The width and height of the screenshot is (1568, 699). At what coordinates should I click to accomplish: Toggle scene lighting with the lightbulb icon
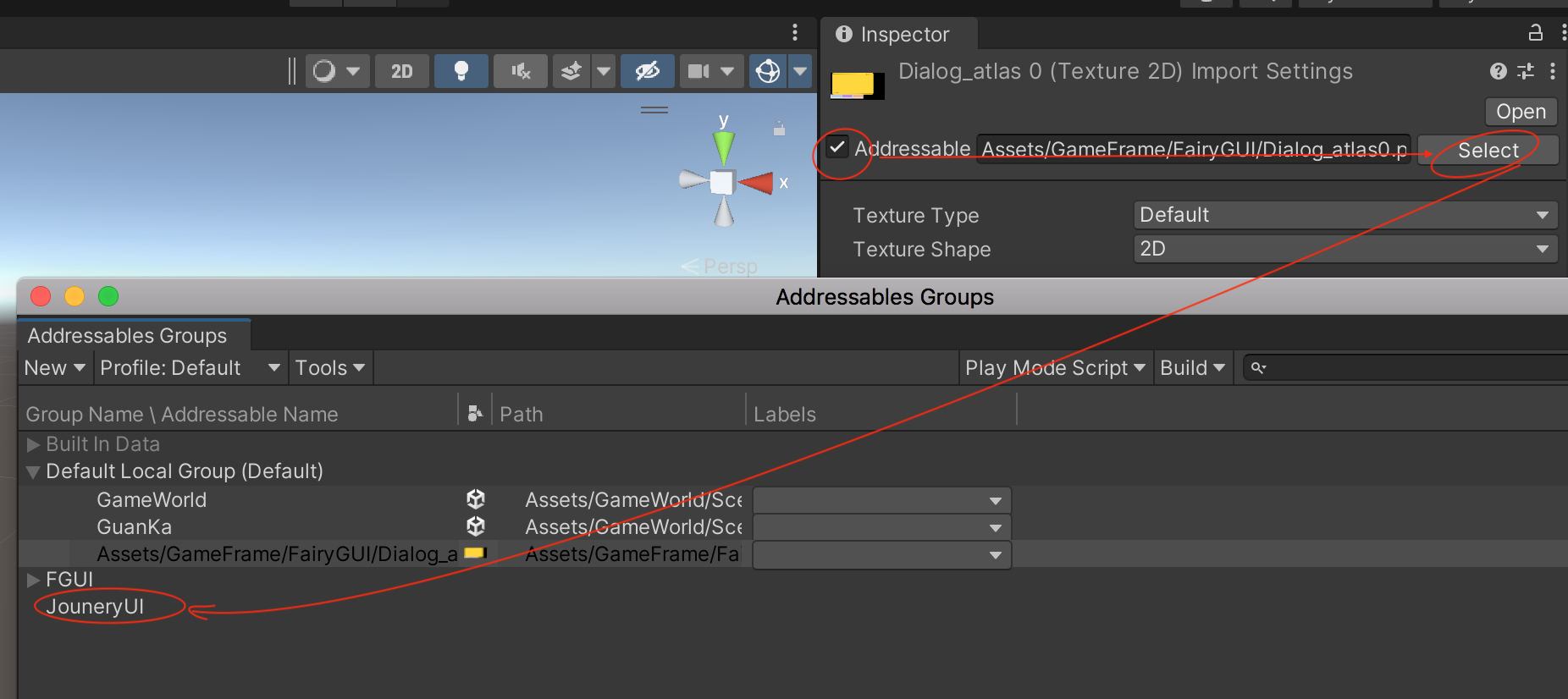(x=461, y=71)
